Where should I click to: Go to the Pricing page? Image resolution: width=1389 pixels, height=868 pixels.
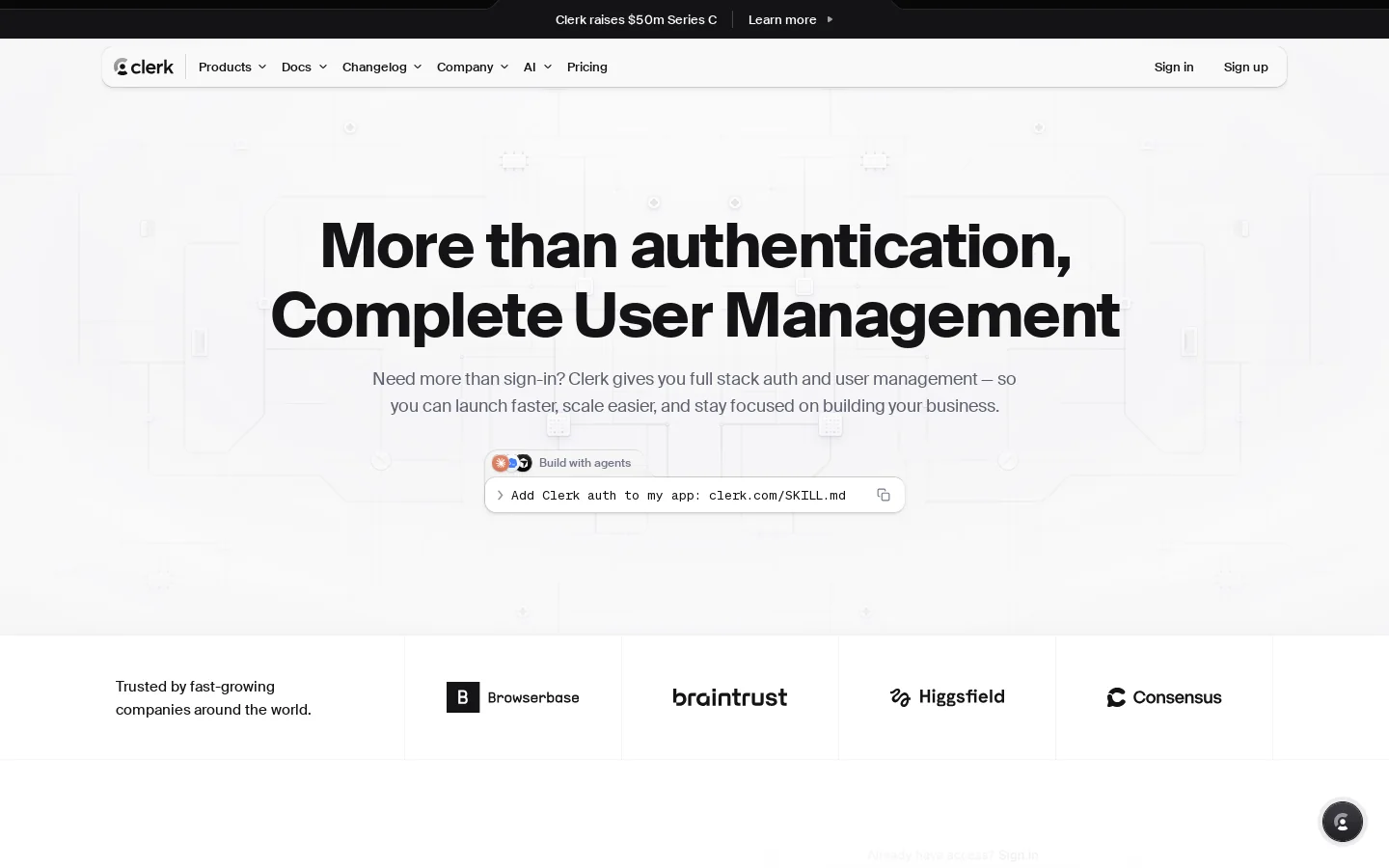[587, 67]
